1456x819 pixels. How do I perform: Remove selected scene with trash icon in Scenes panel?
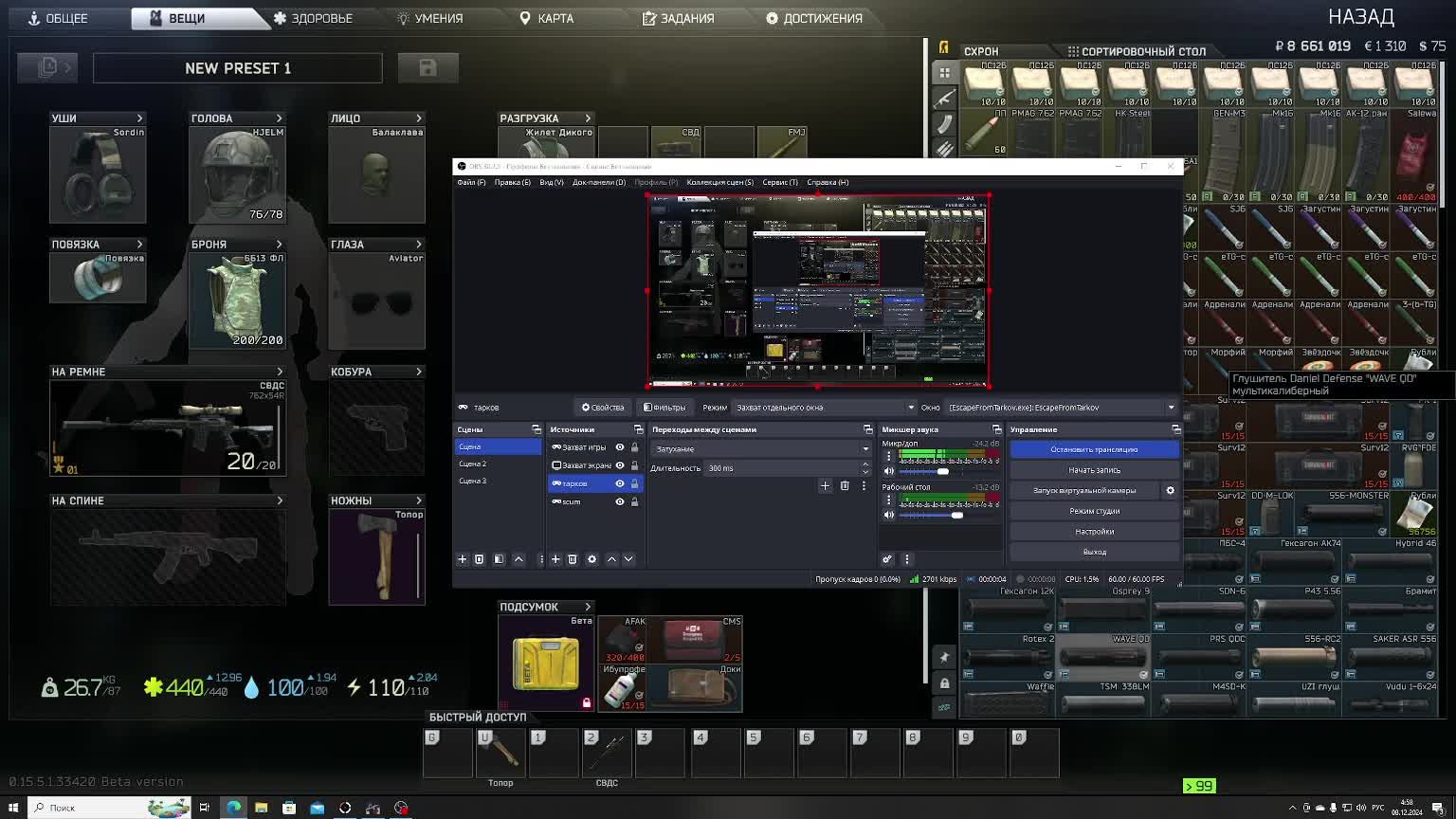coord(480,559)
